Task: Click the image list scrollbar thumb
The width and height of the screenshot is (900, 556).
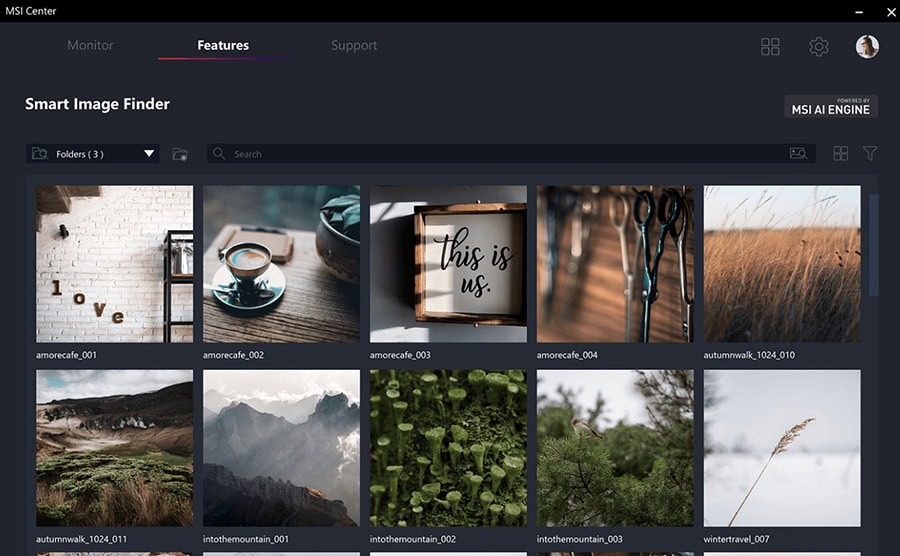Action: (874, 245)
